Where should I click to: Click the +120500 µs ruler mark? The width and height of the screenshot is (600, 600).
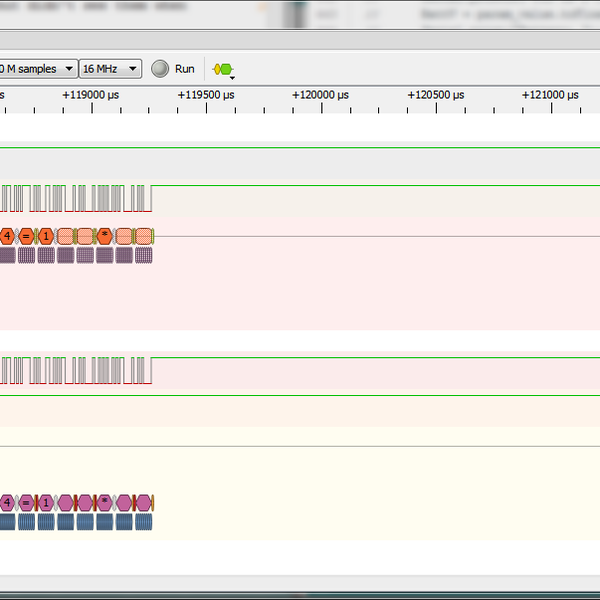point(435,95)
